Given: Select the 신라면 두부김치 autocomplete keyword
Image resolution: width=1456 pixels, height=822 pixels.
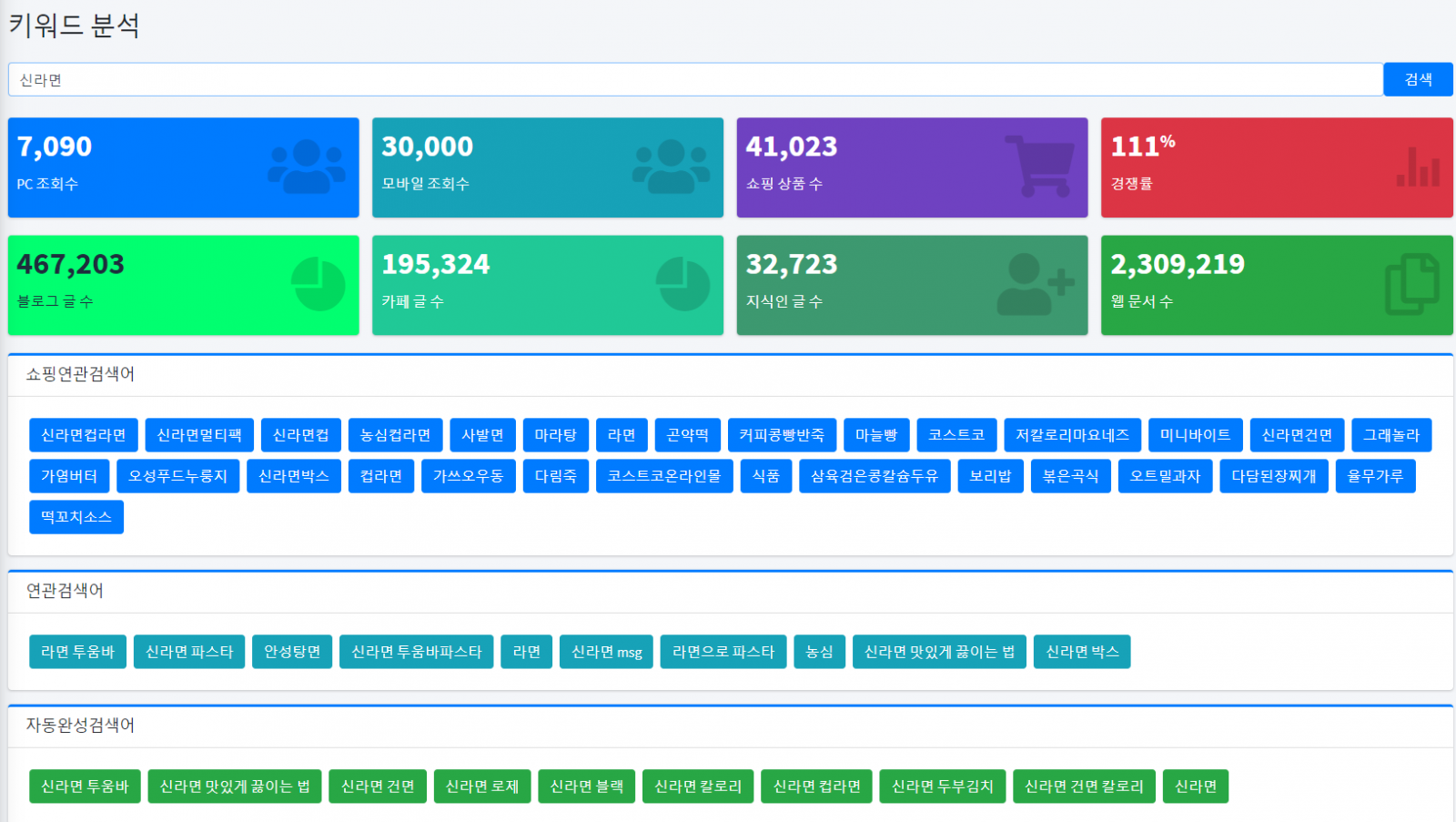Looking at the screenshot, I should [942, 786].
